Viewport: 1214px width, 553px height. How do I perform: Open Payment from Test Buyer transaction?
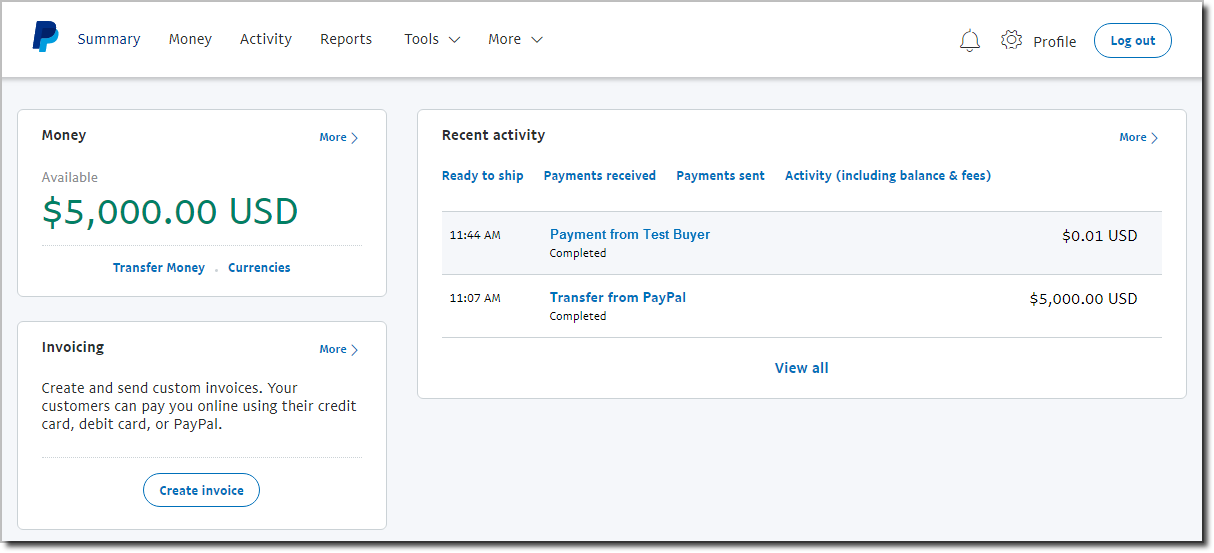coord(630,235)
